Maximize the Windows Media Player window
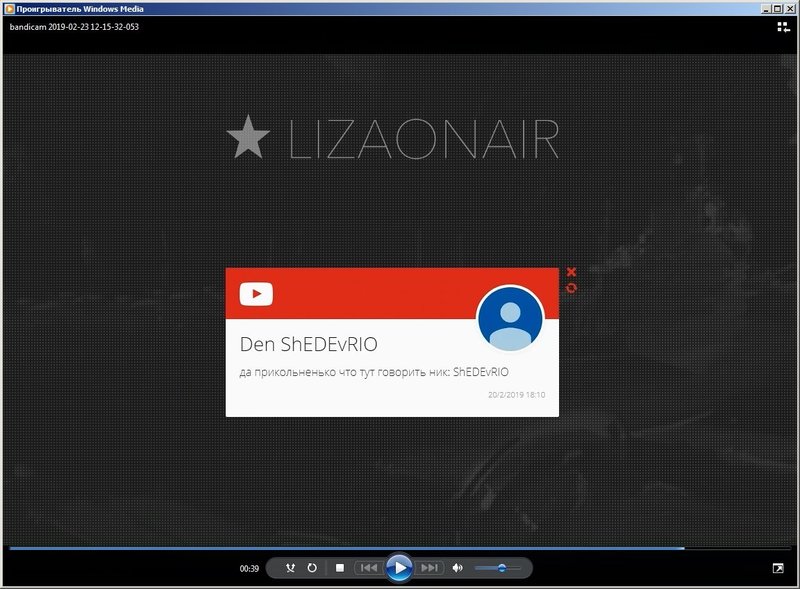The width and height of the screenshot is (800, 589). click(x=777, y=8)
